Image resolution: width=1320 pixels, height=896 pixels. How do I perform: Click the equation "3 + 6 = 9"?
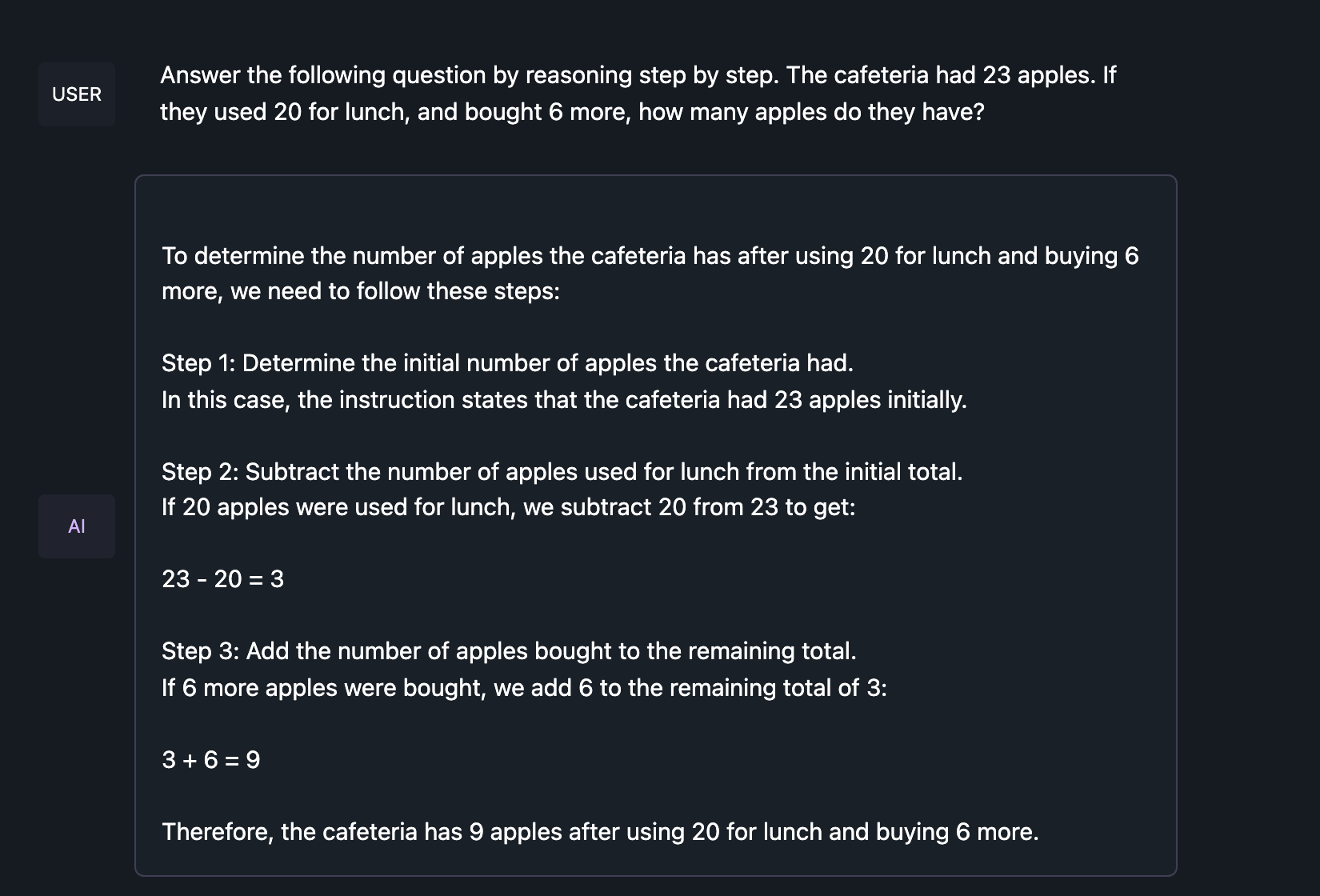210,760
